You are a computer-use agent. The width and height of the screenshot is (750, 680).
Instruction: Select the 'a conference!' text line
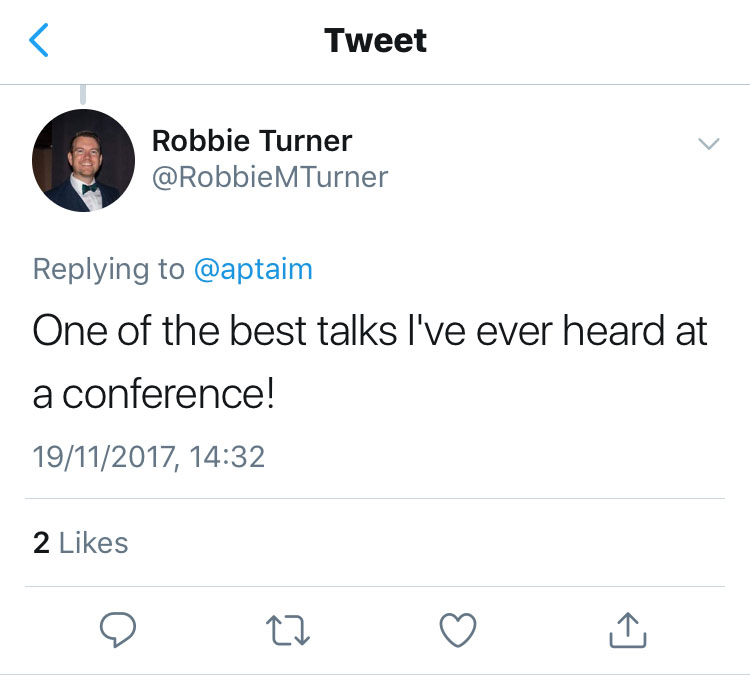154,394
